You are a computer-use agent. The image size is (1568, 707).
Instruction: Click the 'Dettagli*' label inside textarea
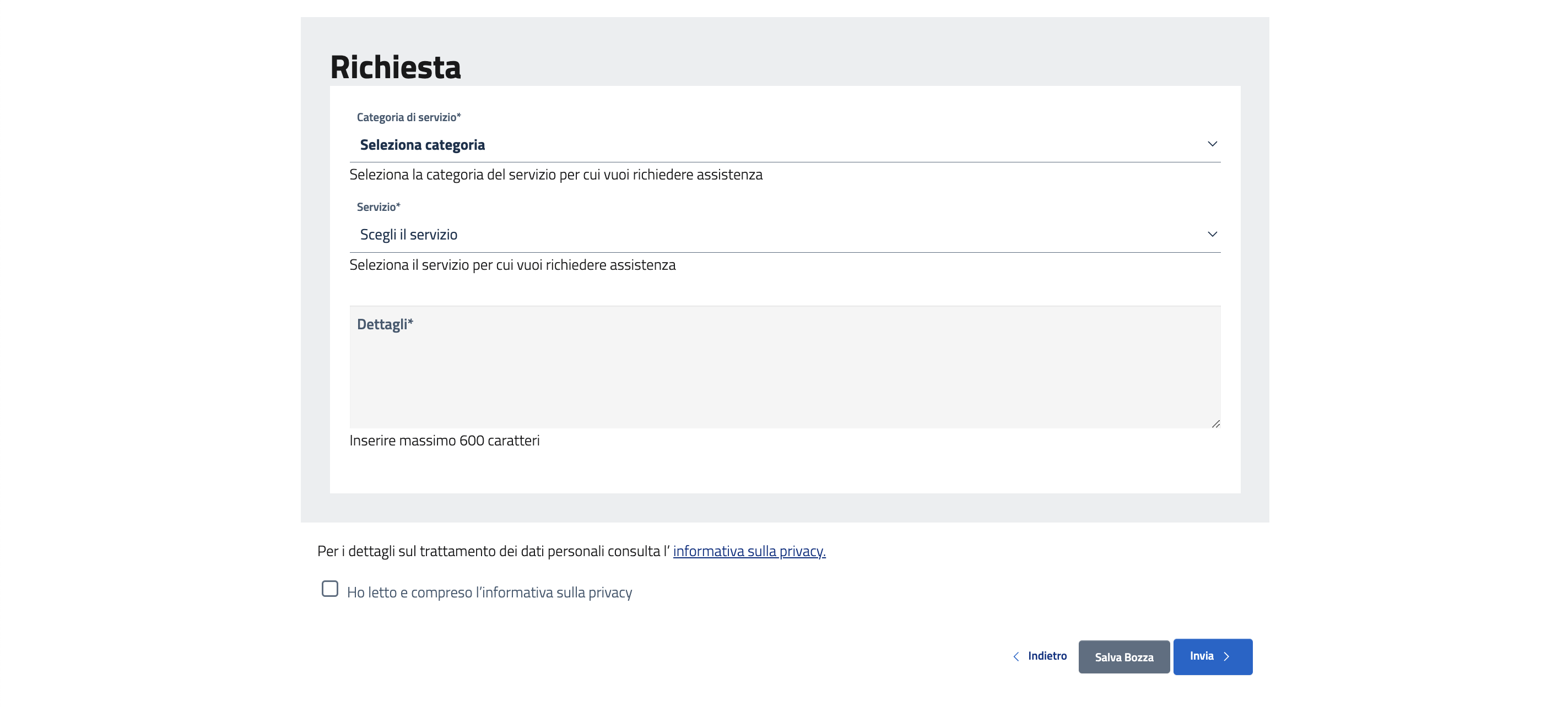tap(385, 324)
